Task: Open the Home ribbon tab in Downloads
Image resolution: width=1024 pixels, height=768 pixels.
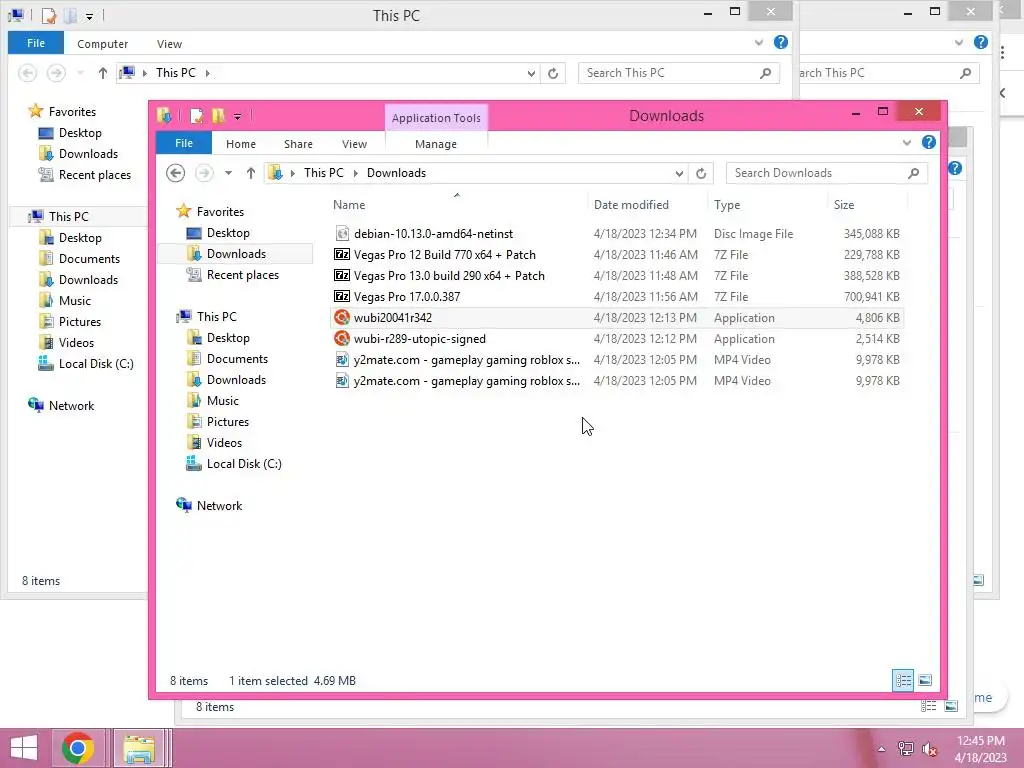Action: pyautogui.click(x=241, y=144)
